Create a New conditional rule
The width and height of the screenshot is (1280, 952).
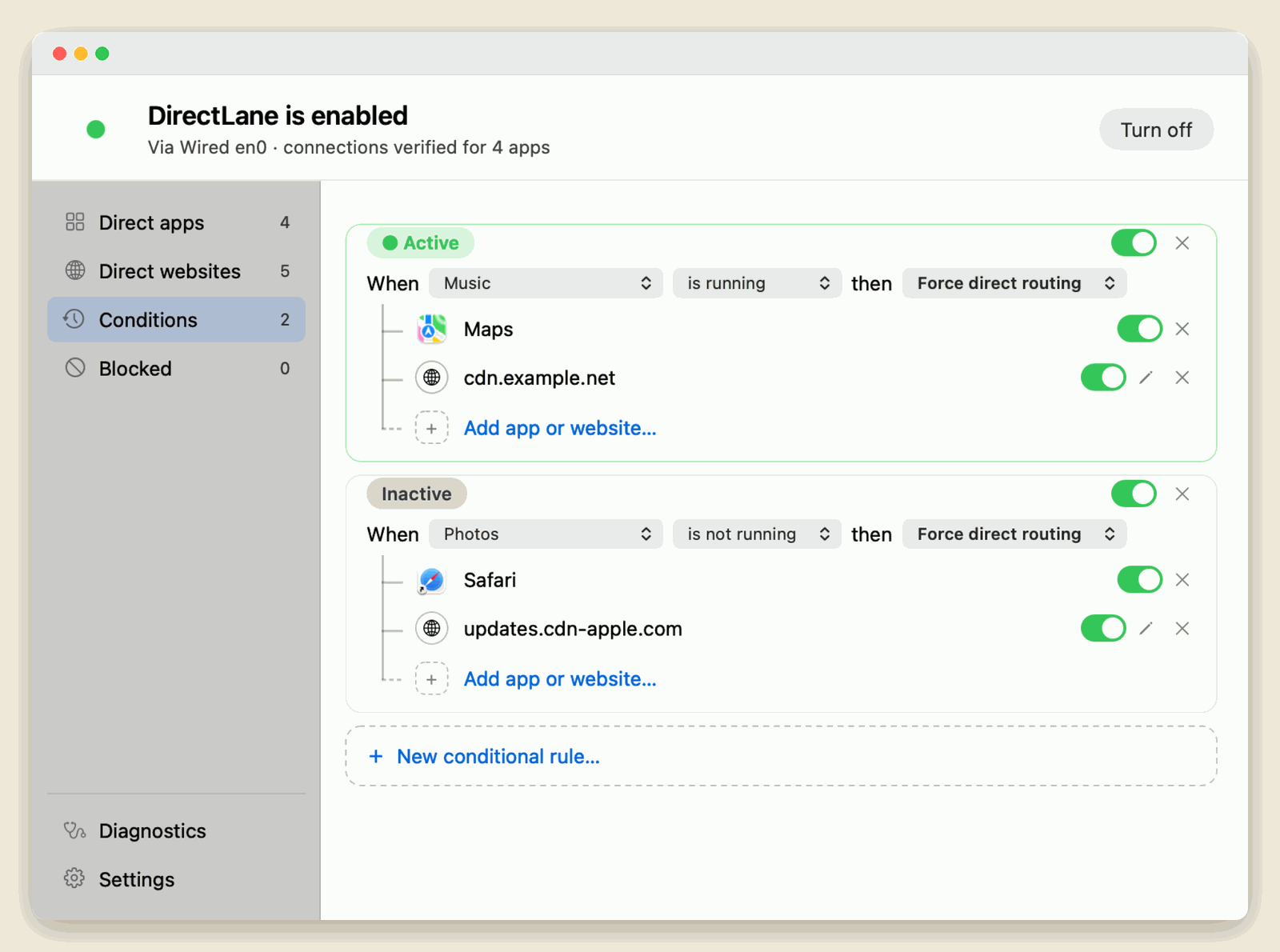[x=781, y=757]
